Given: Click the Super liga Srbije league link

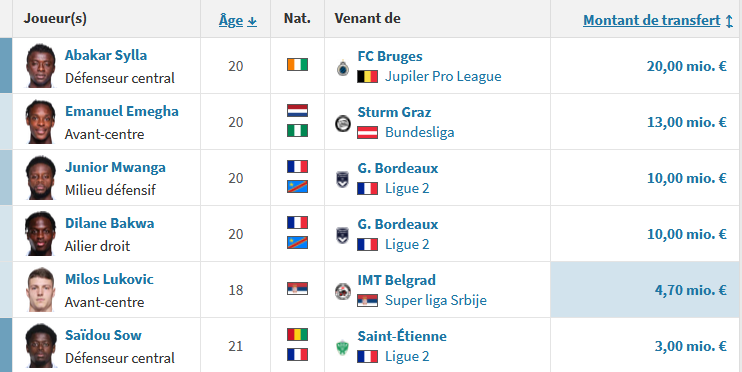Looking at the screenshot, I should coord(436,301).
